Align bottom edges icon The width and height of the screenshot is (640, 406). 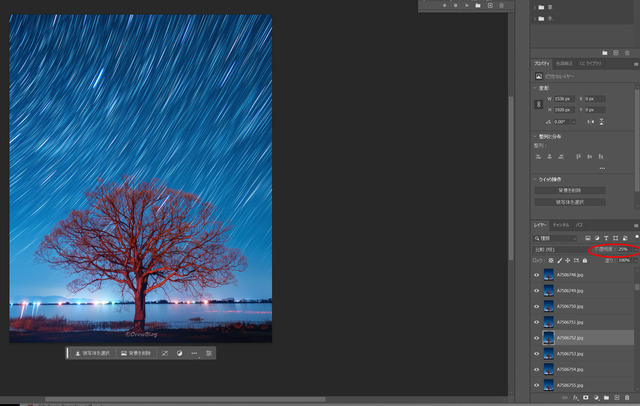pos(601,157)
